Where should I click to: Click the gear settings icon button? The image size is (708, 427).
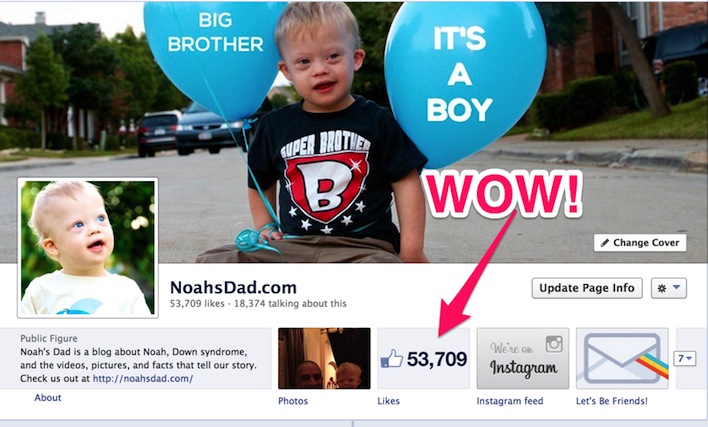pyautogui.click(x=662, y=288)
